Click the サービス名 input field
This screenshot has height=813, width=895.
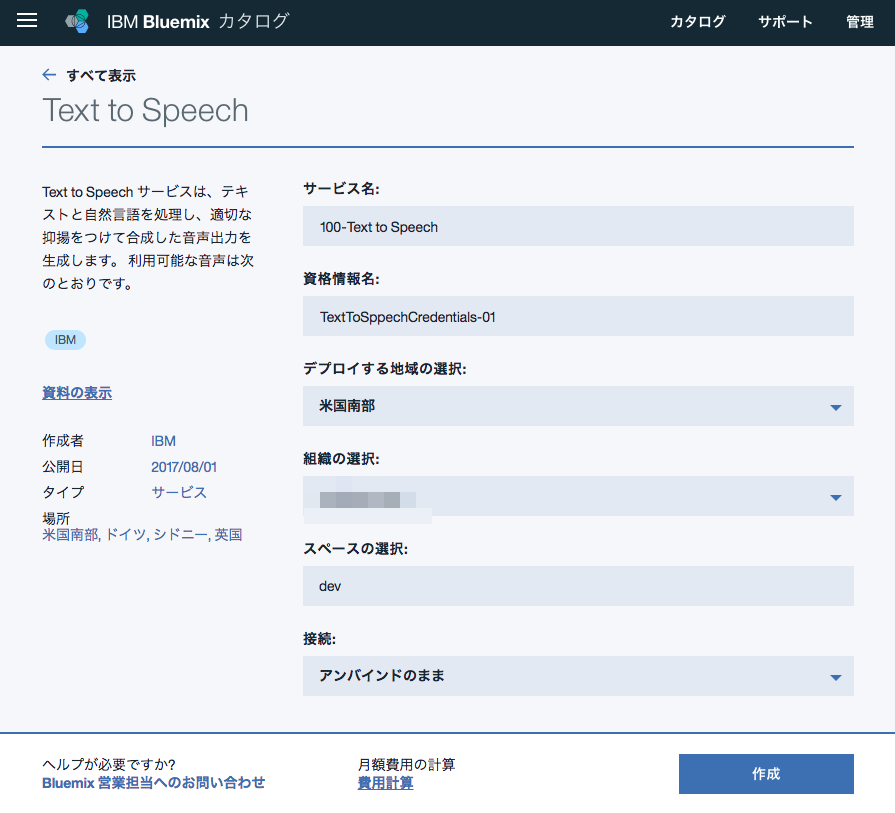coord(578,226)
